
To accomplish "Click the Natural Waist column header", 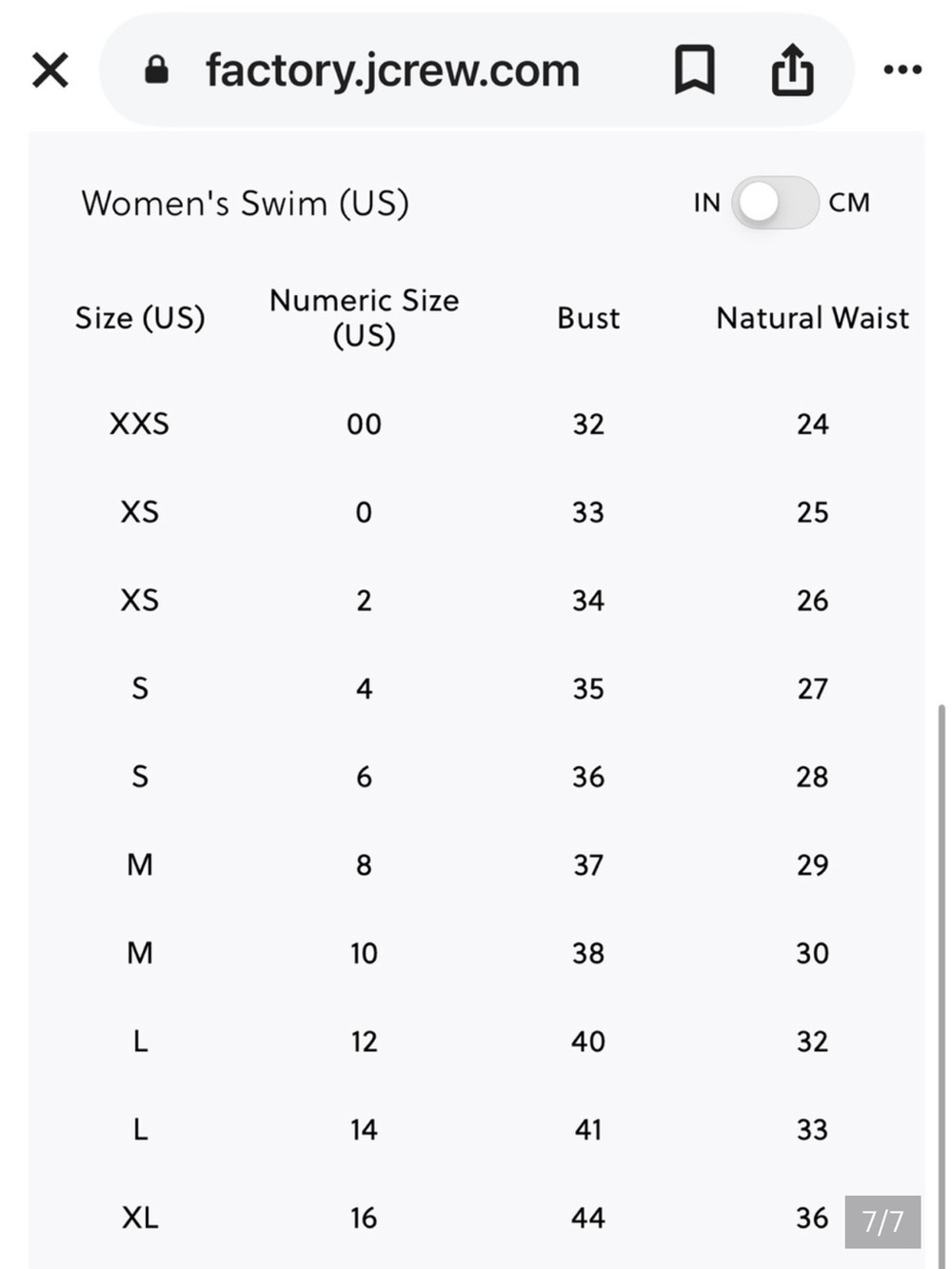I will [x=812, y=318].
